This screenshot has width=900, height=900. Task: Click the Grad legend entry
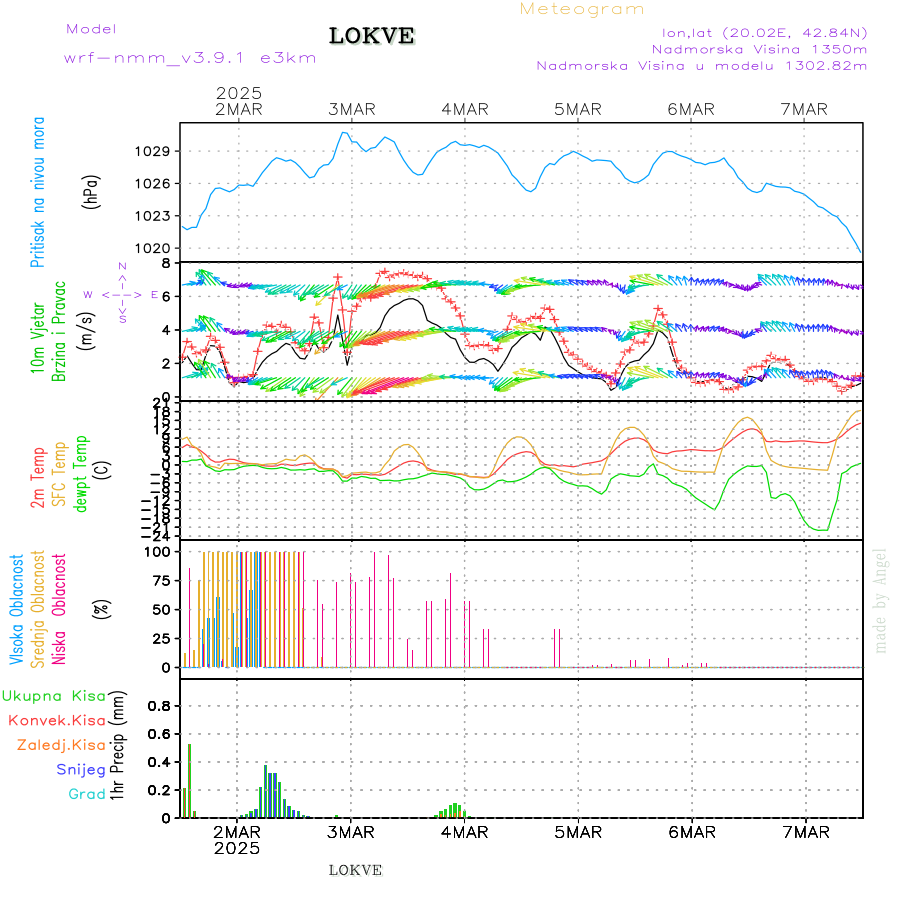click(x=87, y=794)
